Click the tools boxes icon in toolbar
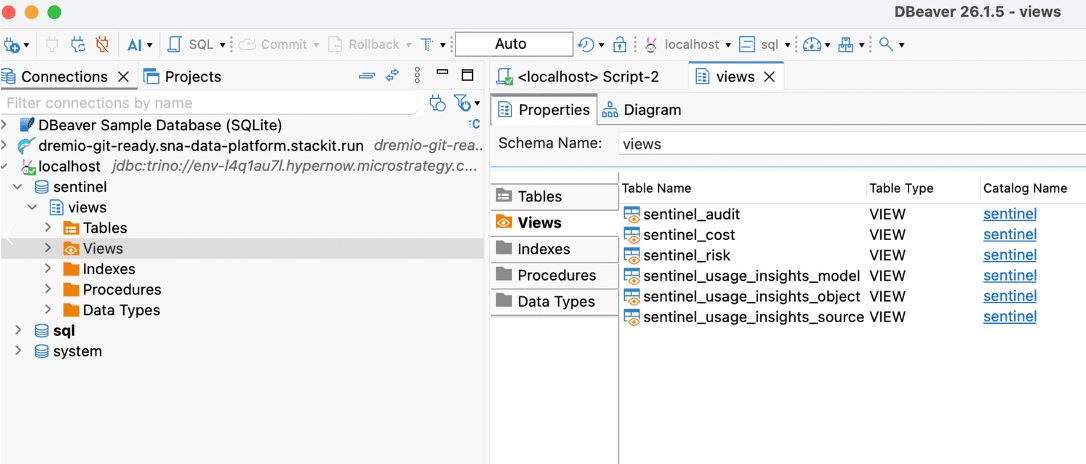Viewport: 1086px width, 464px height. [846, 45]
